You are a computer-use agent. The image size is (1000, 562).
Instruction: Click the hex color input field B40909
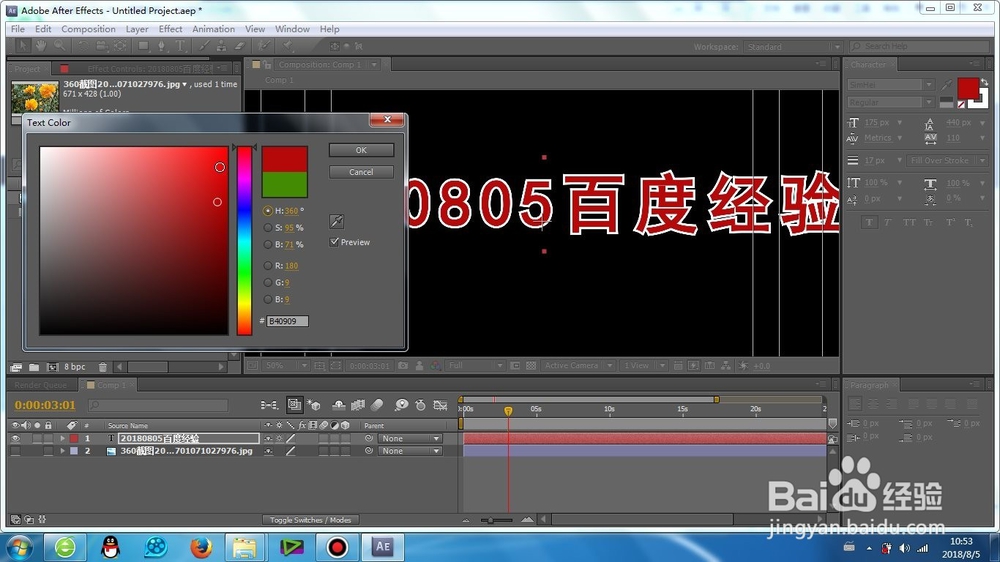[x=287, y=321]
